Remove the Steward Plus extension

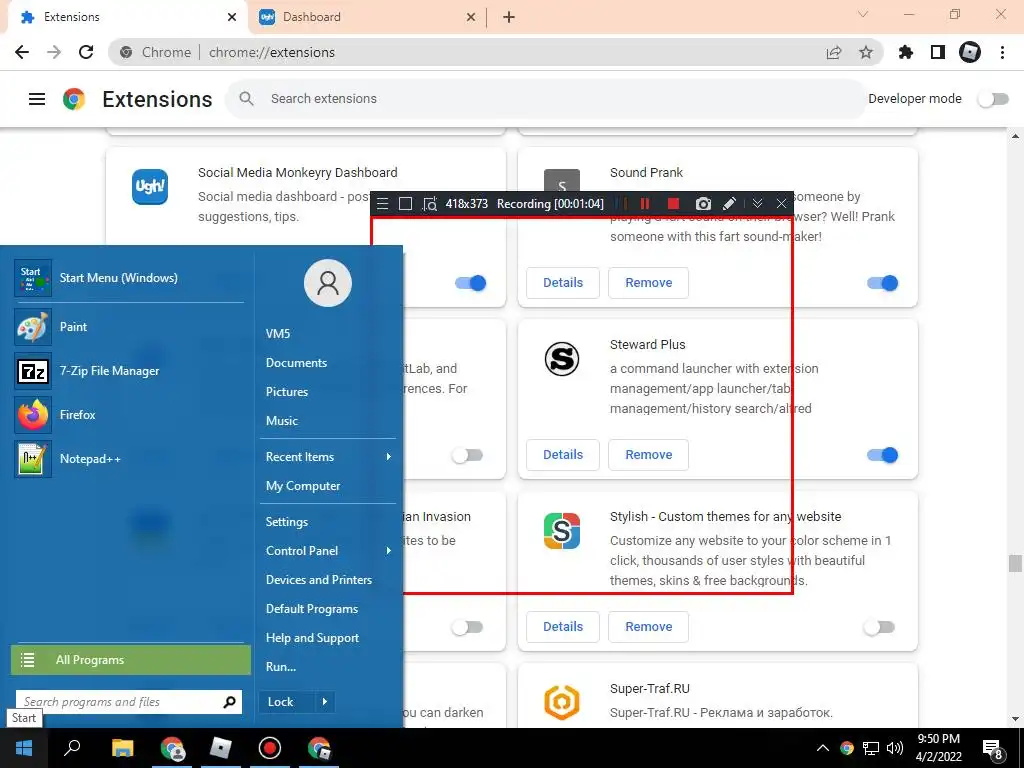click(x=648, y=455)
